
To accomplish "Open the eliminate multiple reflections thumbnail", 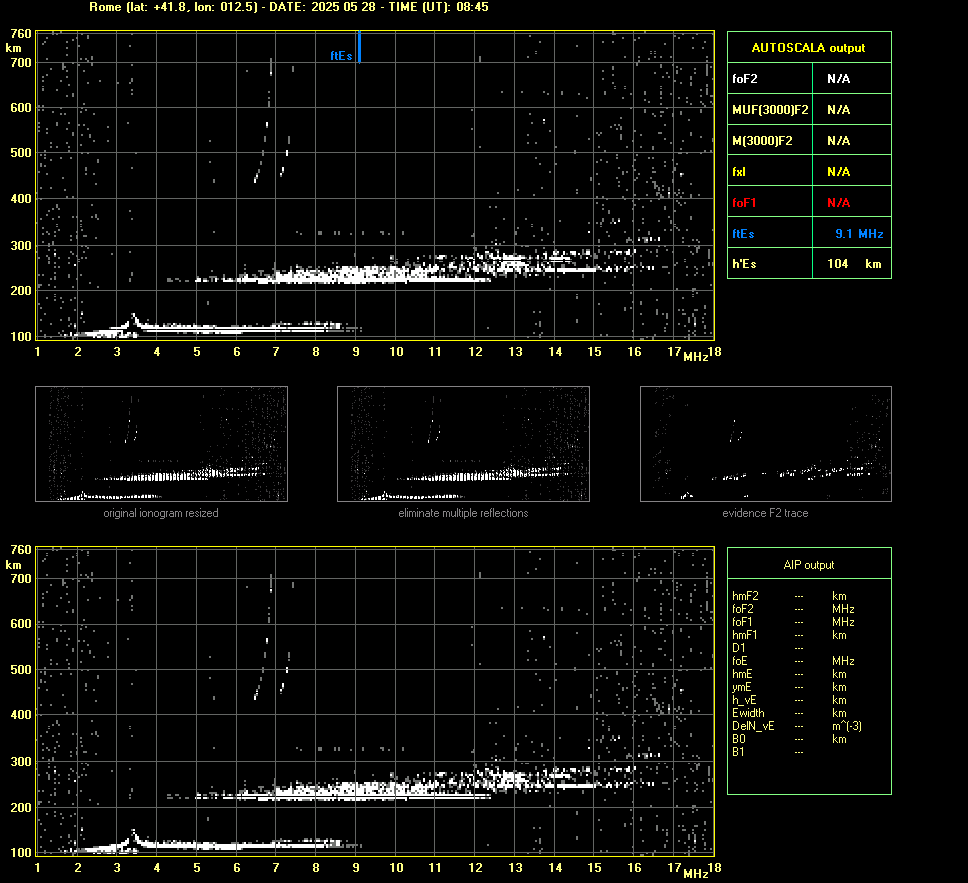I will point(463,444).
